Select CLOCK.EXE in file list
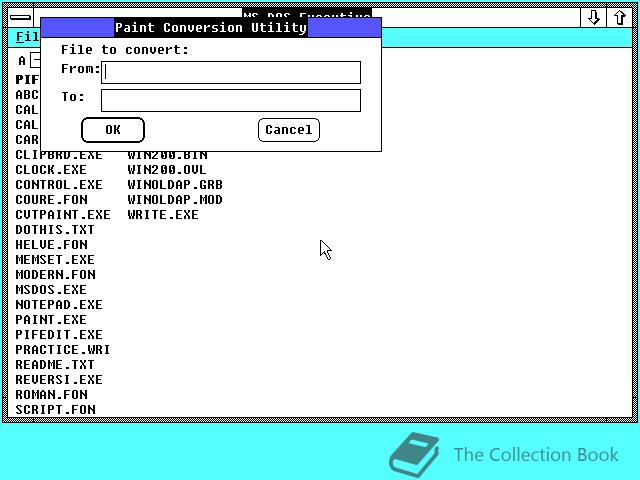640x480 pixels. click(x=51, y=170)
